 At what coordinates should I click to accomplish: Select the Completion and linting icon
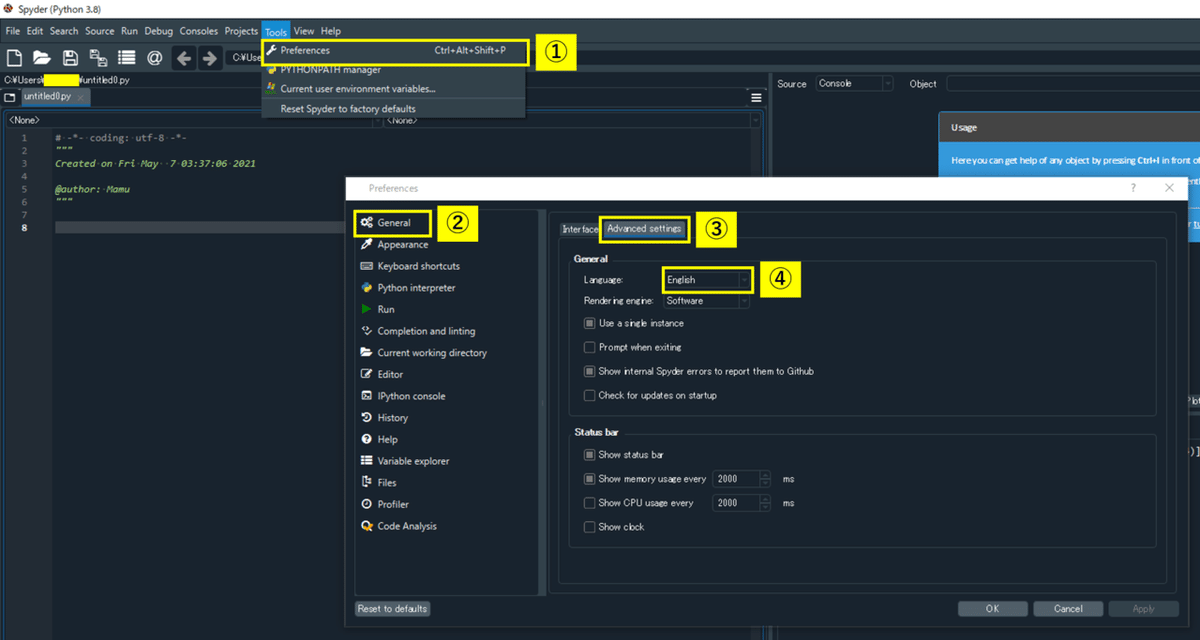tap(367, 331)
